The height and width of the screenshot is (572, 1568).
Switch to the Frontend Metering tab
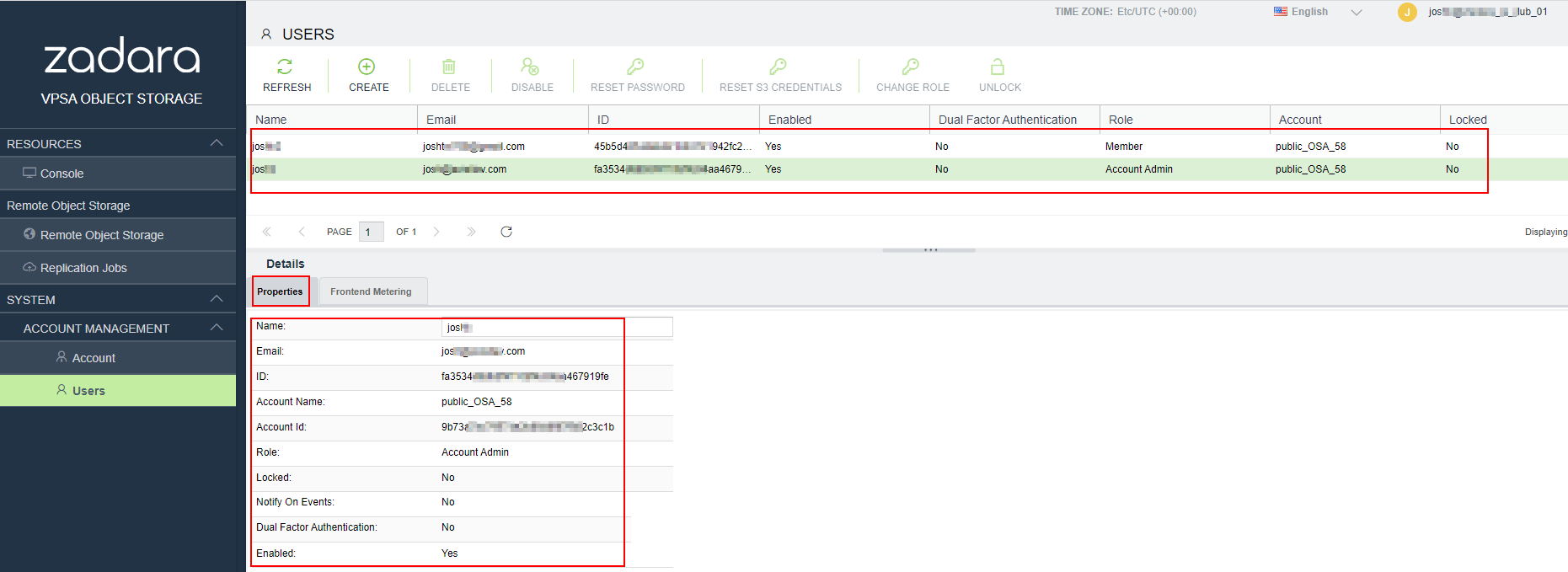pos(372,291)
